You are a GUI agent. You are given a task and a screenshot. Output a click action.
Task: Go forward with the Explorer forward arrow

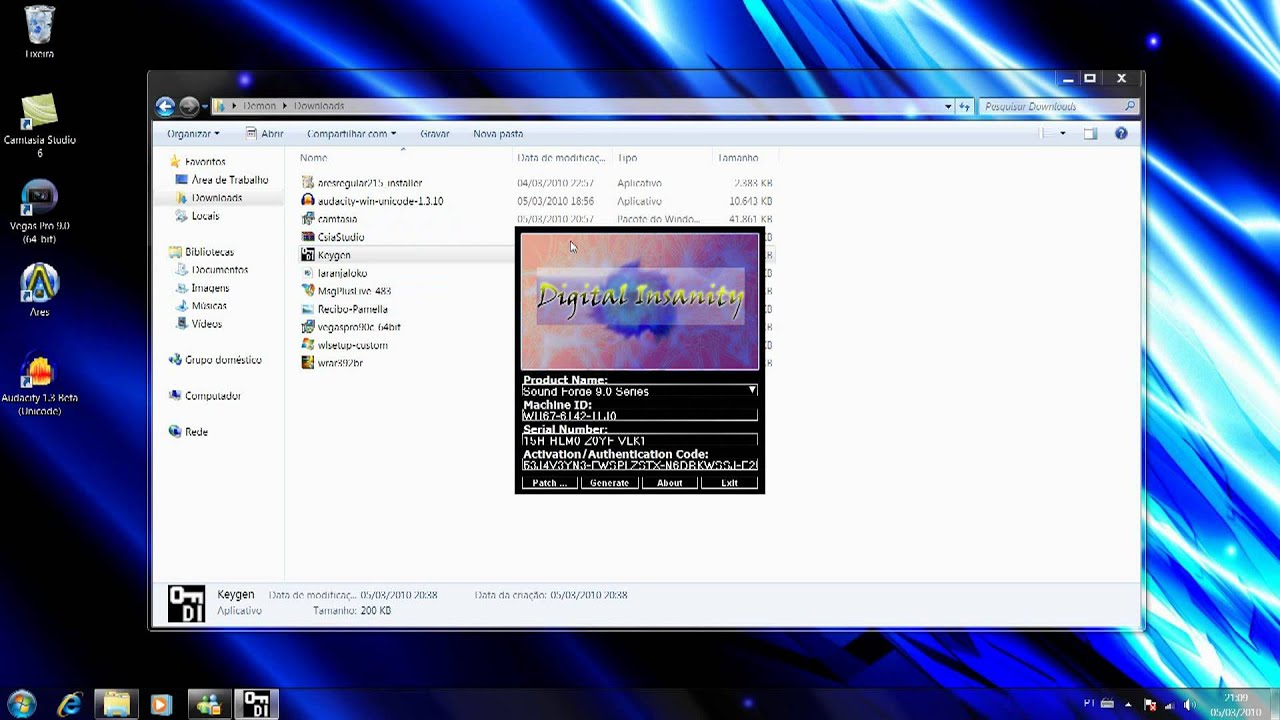click(x=189, y=106)
